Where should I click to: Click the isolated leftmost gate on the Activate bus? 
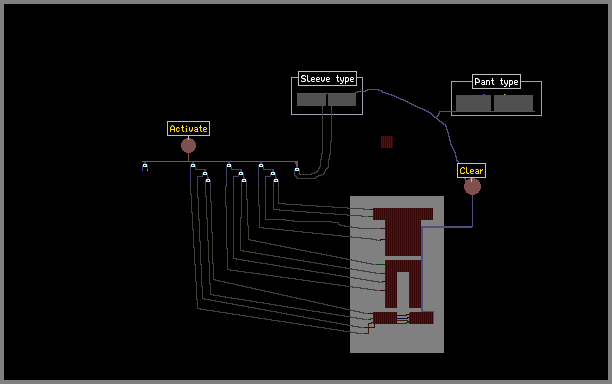(x=145, y=167)
